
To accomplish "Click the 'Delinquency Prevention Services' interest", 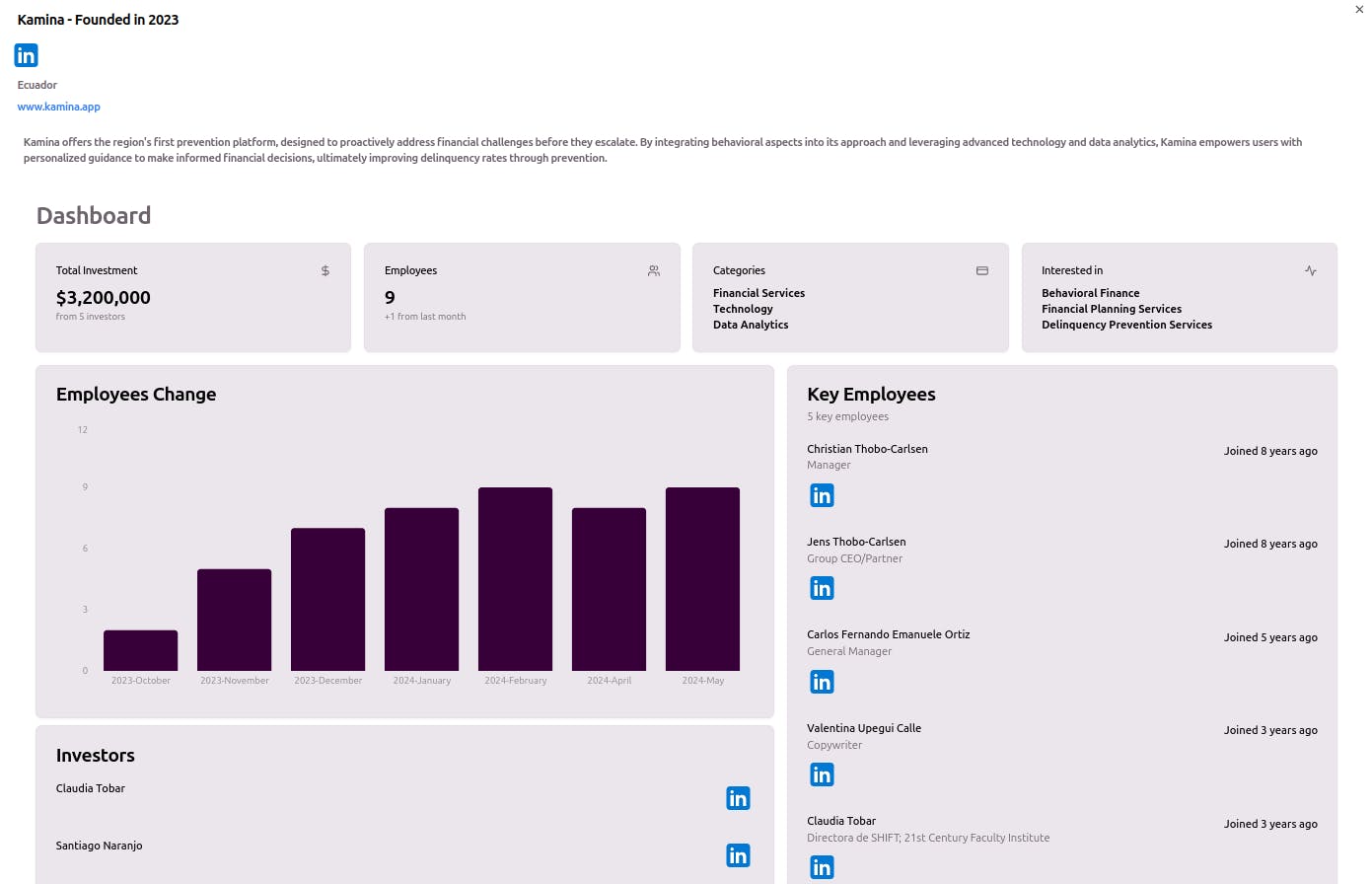I will tap(1126, 325).
